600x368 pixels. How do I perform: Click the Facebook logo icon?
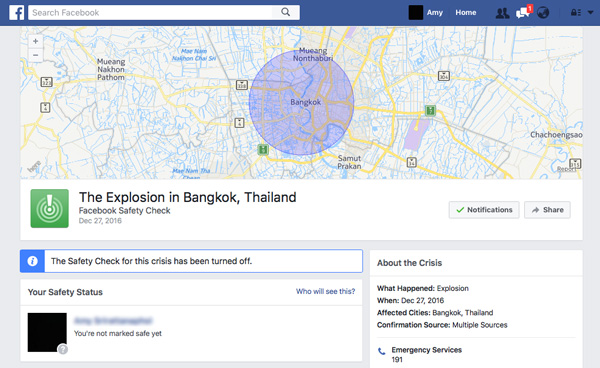tap(16, 13)
